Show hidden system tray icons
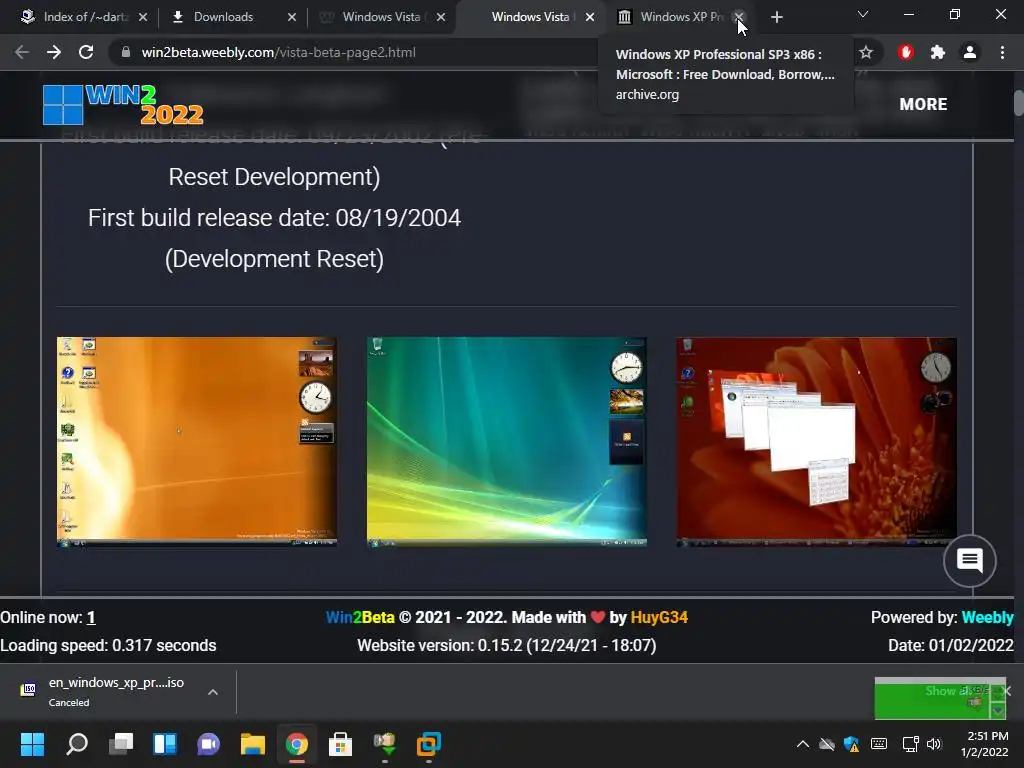 click(x=803, y=744)
